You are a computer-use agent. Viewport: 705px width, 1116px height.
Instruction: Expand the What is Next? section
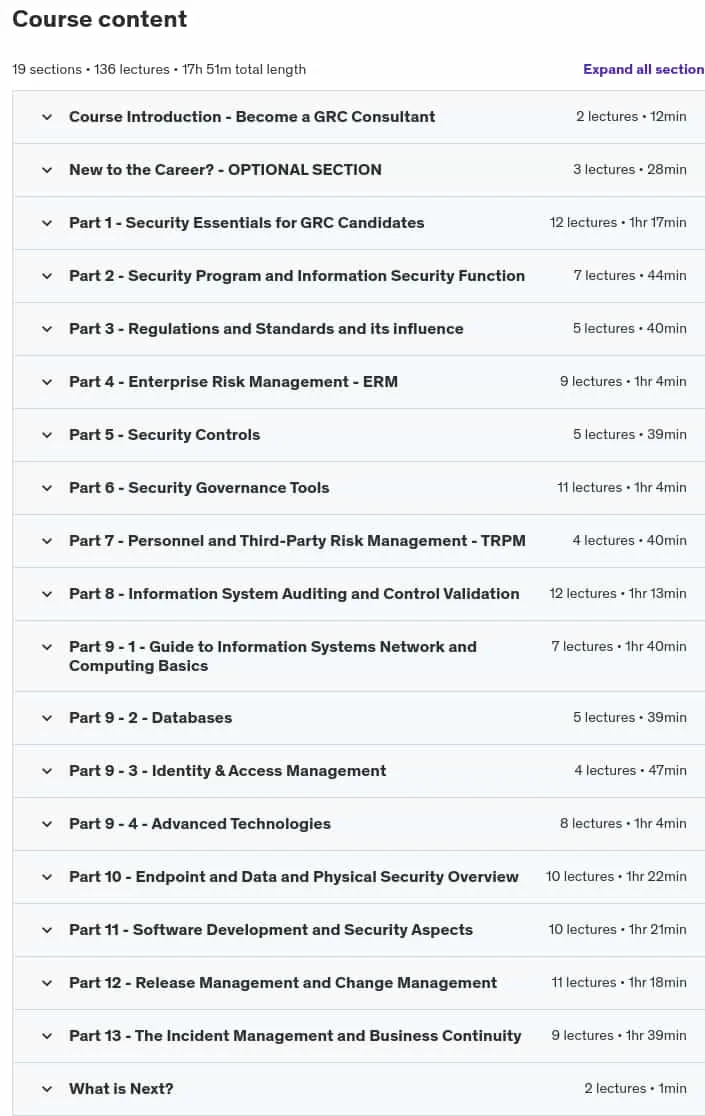[x=359, y=1089]
